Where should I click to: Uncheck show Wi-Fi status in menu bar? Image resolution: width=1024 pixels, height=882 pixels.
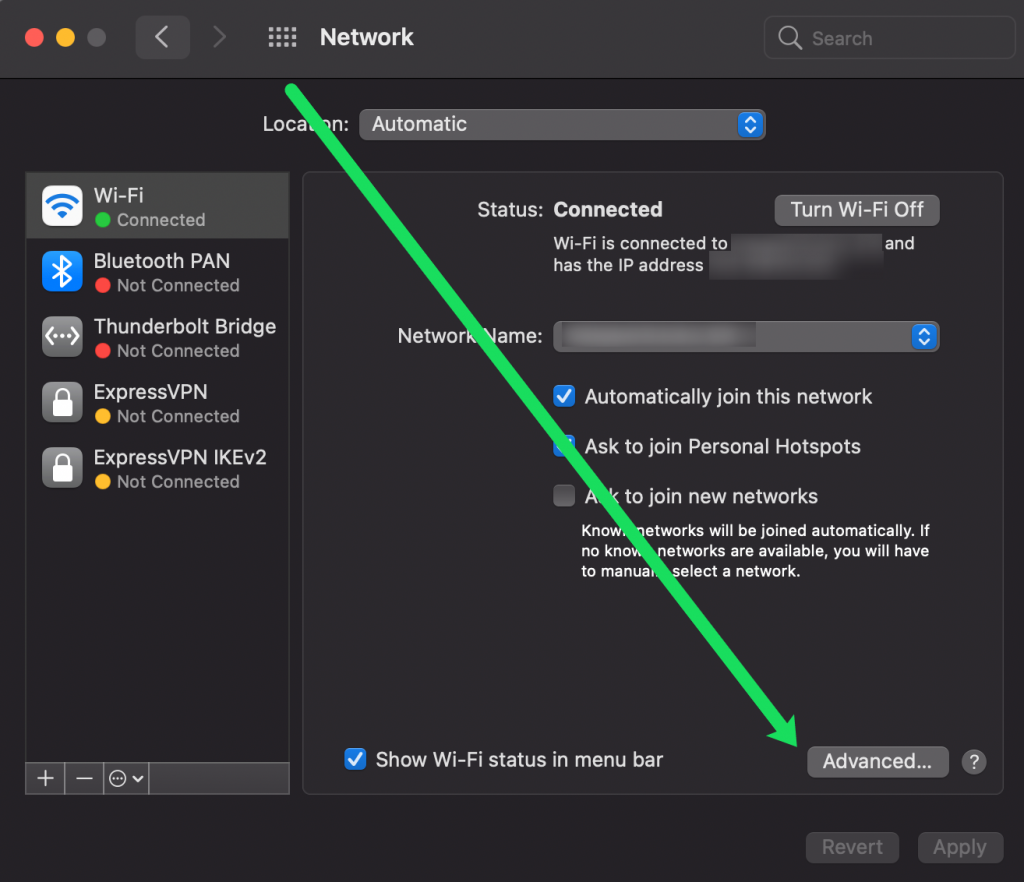[x=355, y=759]
